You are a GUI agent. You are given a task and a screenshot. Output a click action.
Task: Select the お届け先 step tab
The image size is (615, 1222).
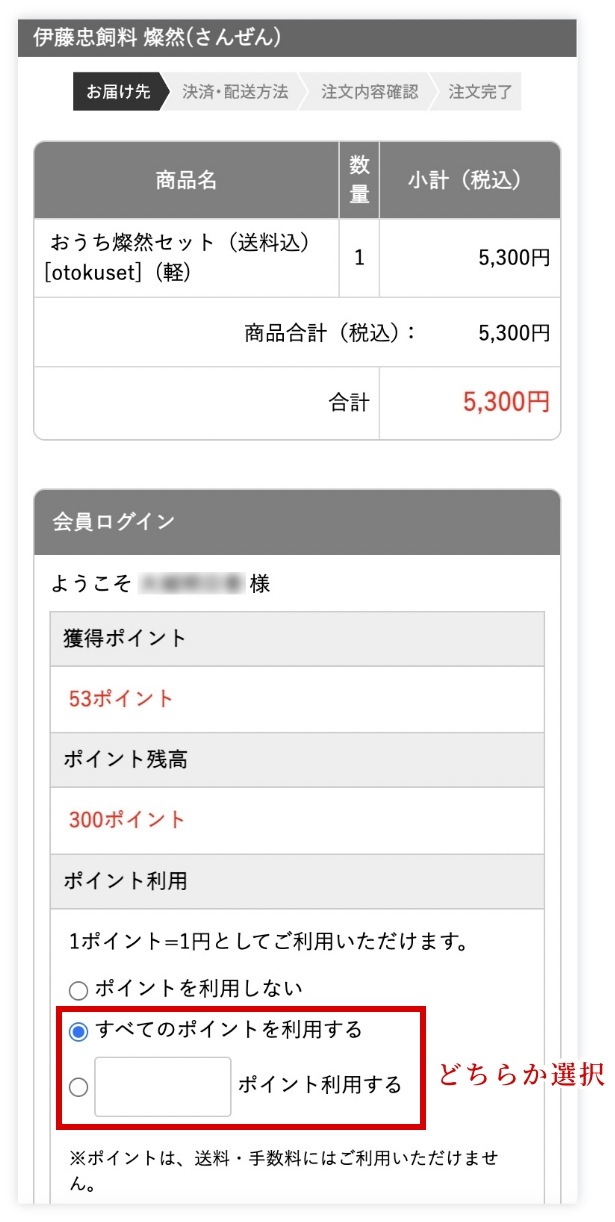coord(117,92)
